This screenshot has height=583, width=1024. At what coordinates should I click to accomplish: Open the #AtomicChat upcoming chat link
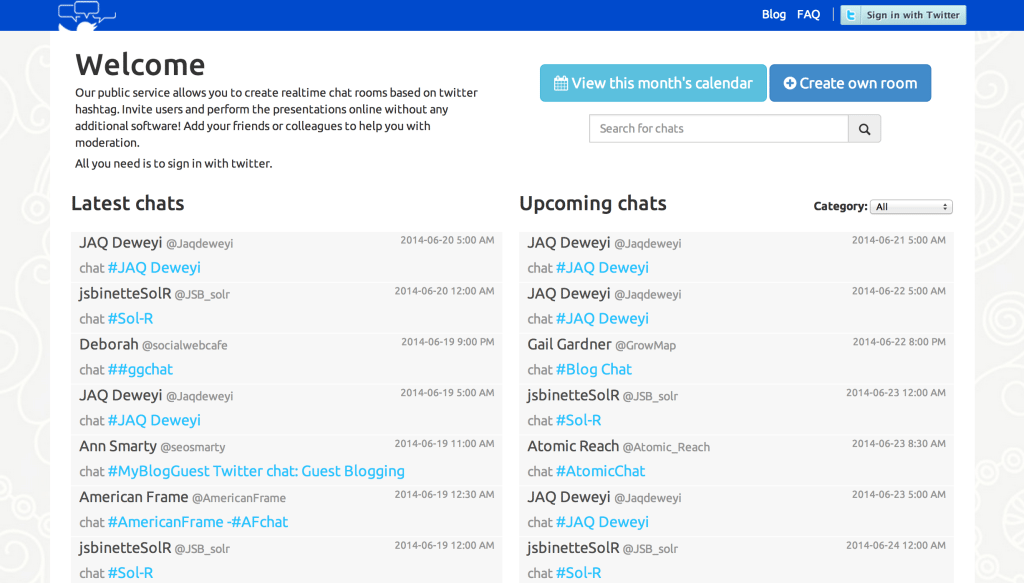coord(601,471)
